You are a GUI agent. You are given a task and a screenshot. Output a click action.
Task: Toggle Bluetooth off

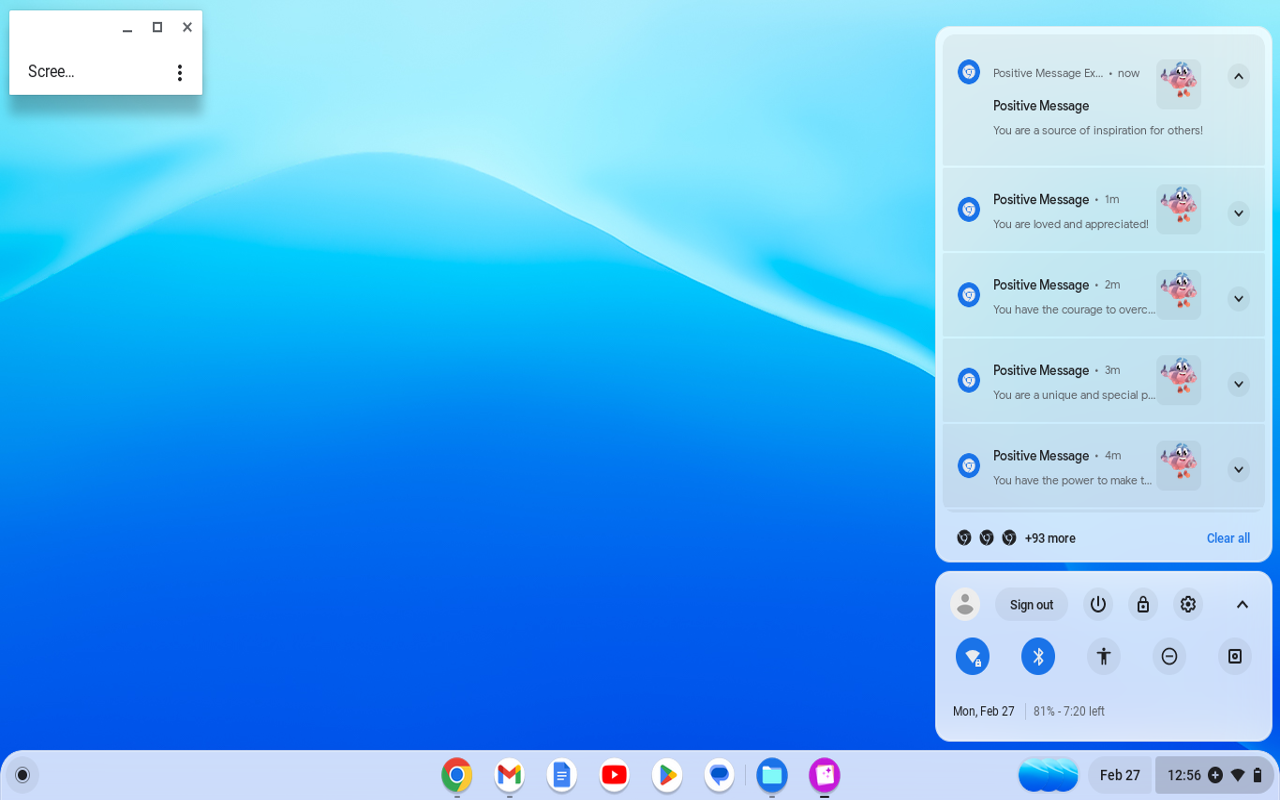tap(1037, 656)
